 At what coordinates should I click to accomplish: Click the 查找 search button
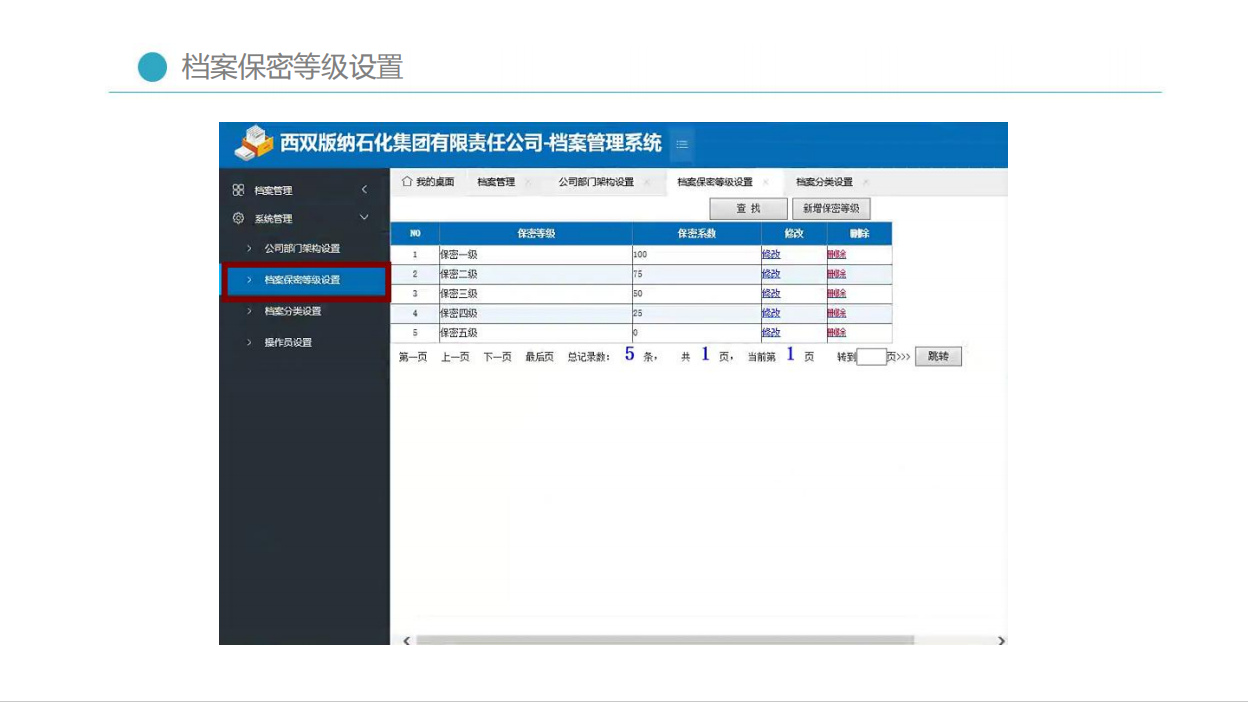[x=748, y=208]
